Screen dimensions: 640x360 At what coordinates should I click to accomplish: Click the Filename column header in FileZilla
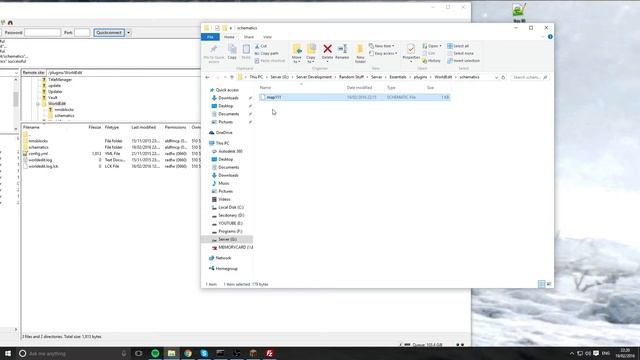point(31,128)
